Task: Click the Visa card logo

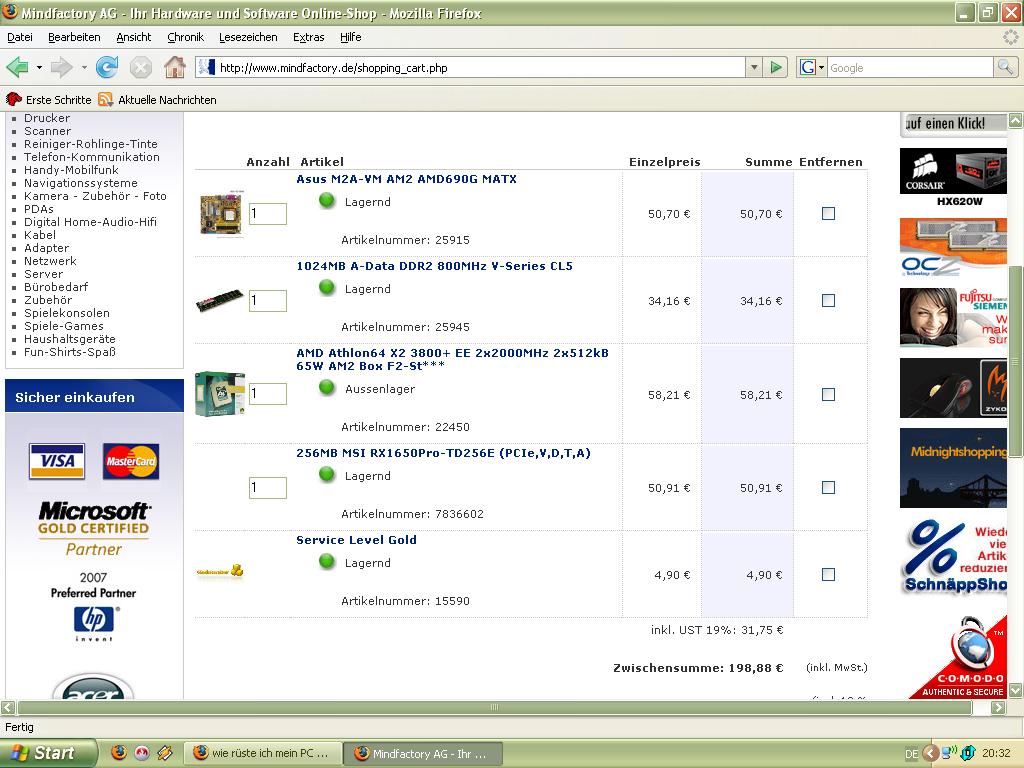Action: (57, 461)
